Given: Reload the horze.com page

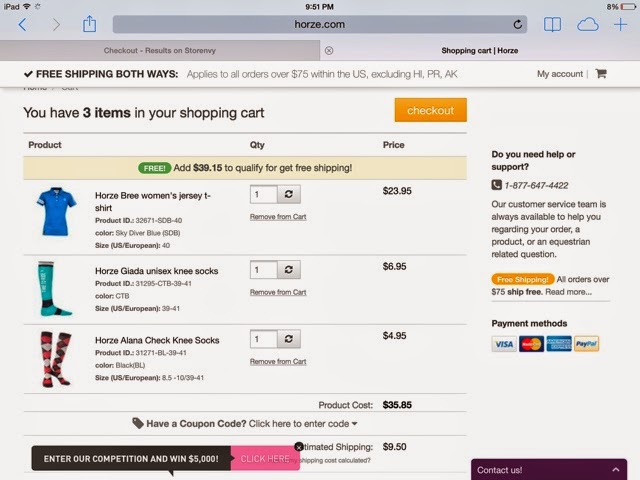Looking at the screenshot, I should point(518,24).
